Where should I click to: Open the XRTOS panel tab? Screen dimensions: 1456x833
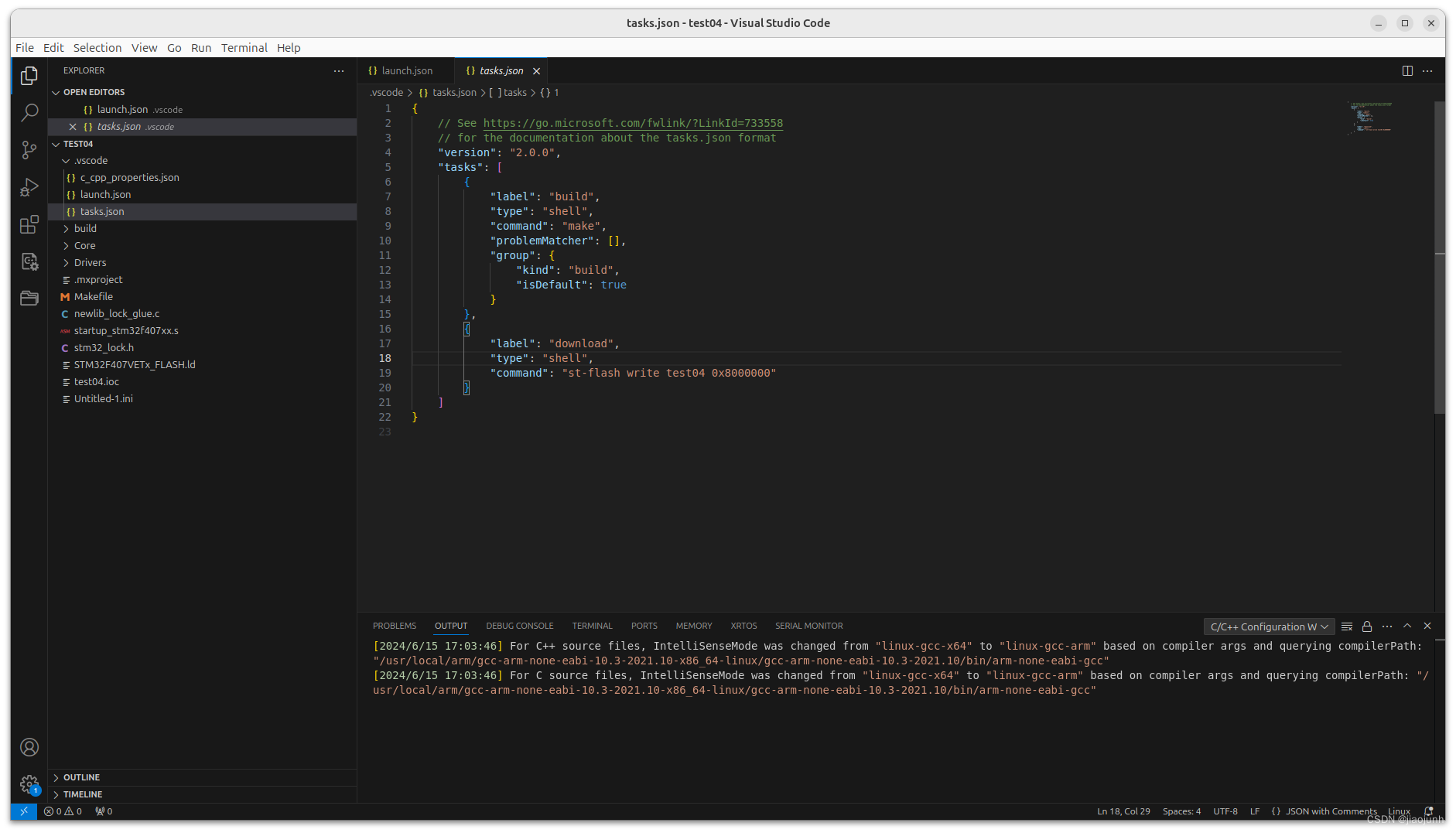[x=743, y=626]
